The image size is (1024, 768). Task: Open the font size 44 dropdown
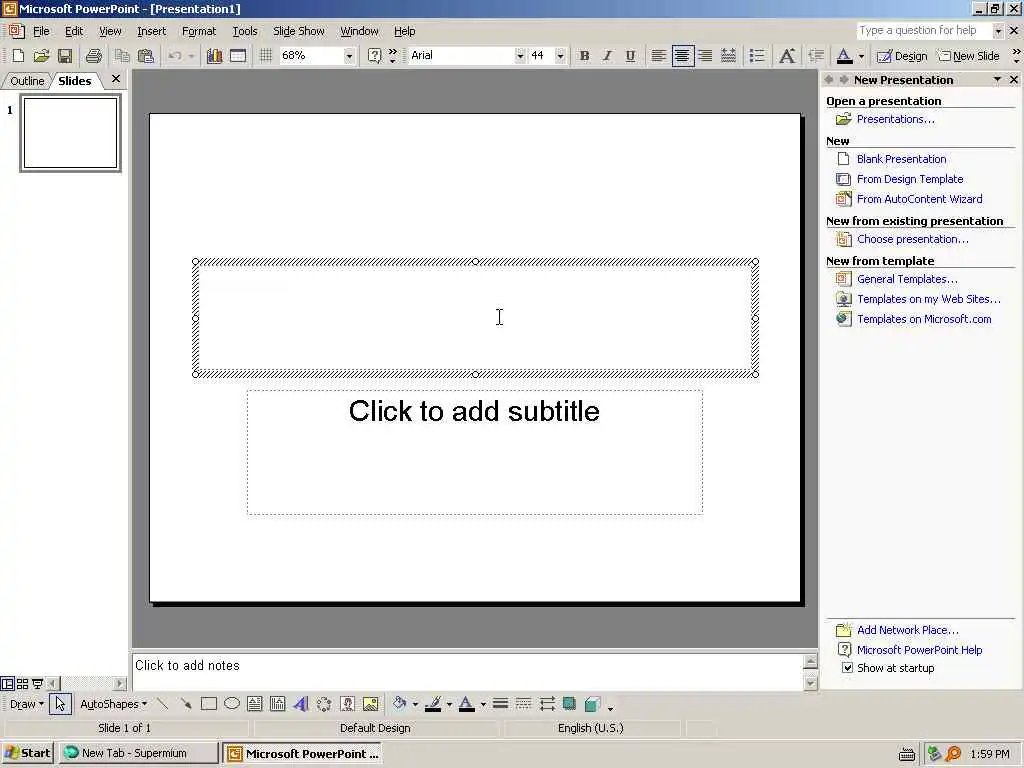click(560, 56)
